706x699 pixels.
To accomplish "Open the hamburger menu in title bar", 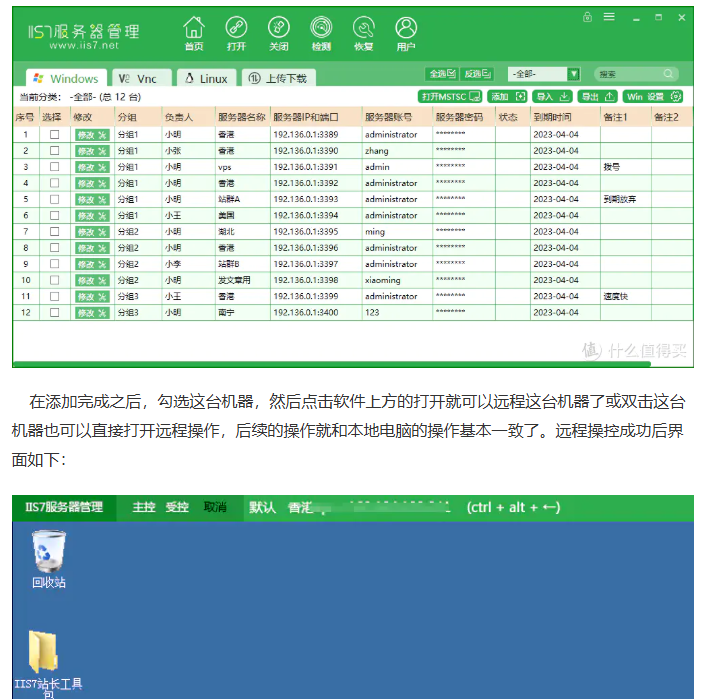I will pyautogui.click(x=609, y=17).
